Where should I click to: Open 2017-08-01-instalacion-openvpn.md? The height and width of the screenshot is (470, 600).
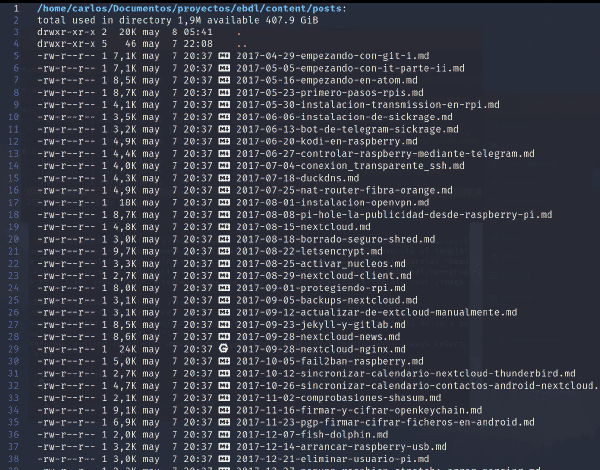333,202
